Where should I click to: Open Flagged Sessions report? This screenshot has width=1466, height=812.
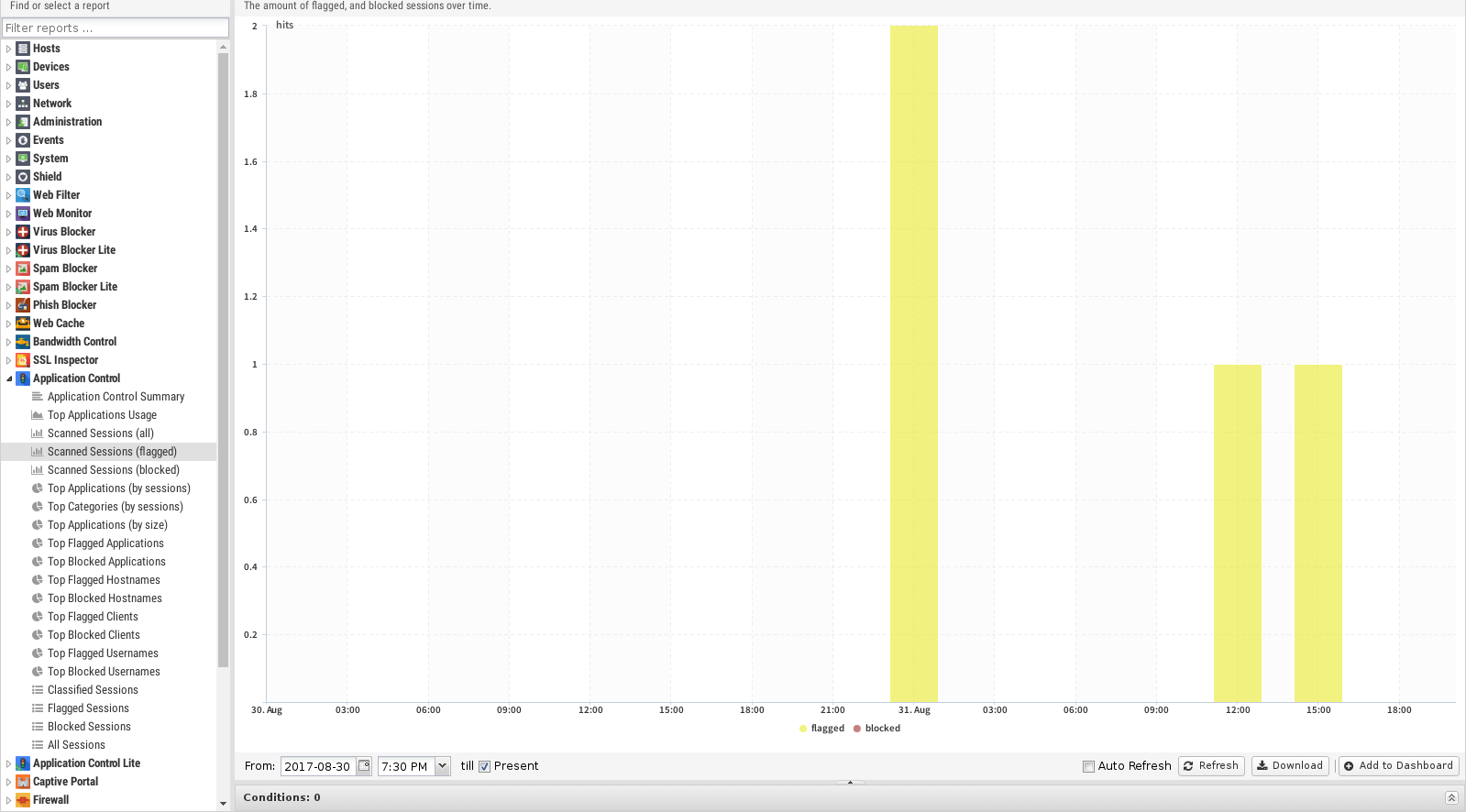[88, 708]
